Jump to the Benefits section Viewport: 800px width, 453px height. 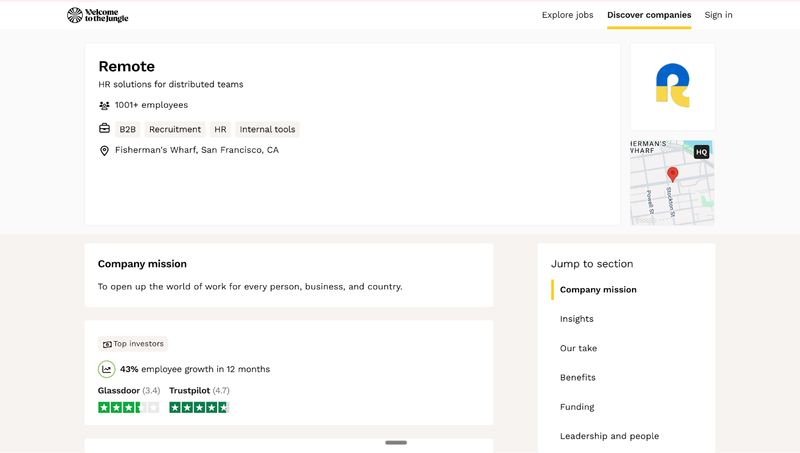[x=577, y=378]
